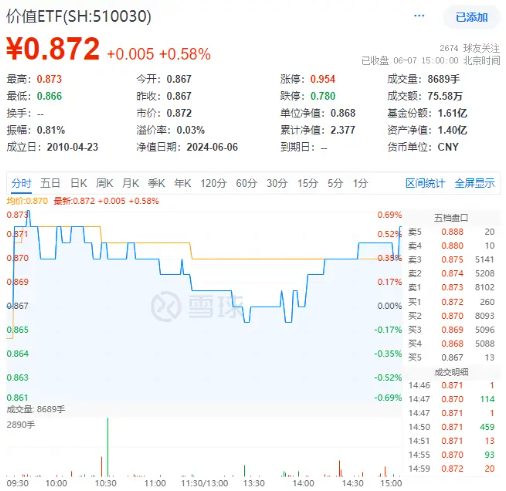Click the 14:55 trade detail row

pyautogui.click(x=451, y=455)
